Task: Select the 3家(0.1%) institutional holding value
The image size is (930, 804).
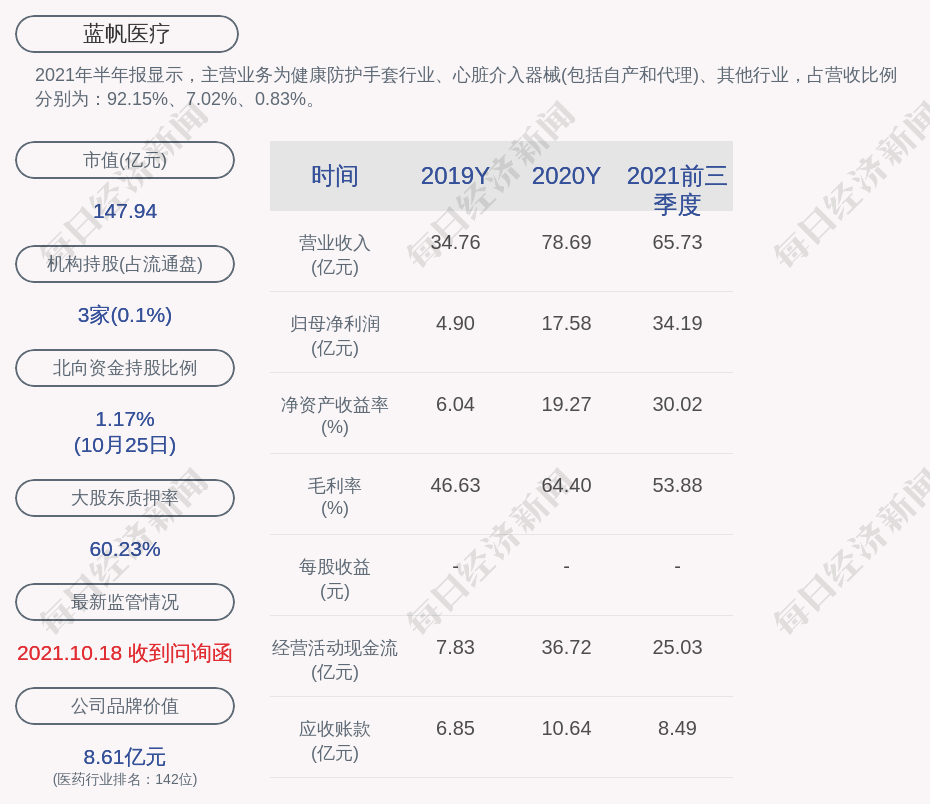Action: pos(125,315)
